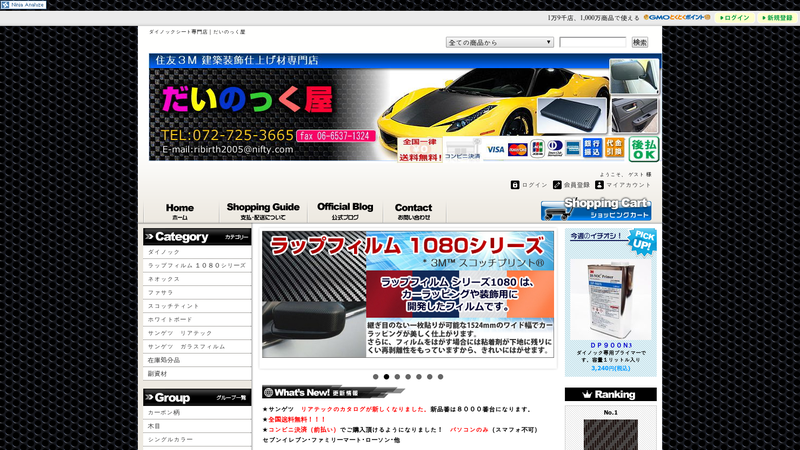Click the door panel thumbnail in banner
This screenshot has width=800, height=450.
tap(635, 116)
